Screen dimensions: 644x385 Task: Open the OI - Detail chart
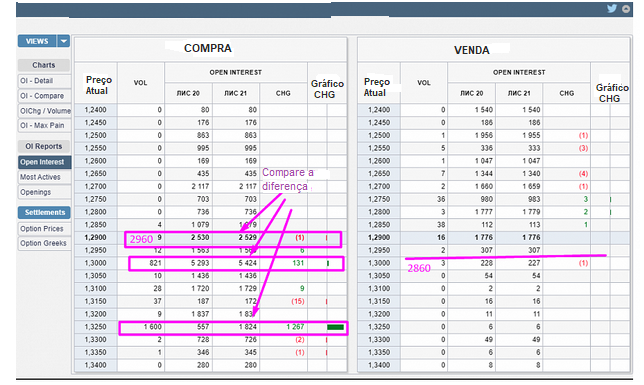[44, 81]
